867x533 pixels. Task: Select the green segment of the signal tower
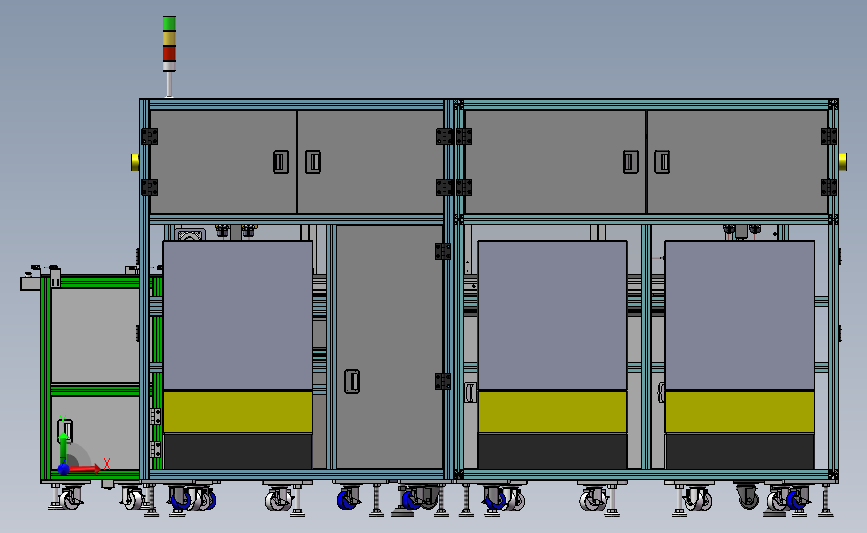[169, 23]
